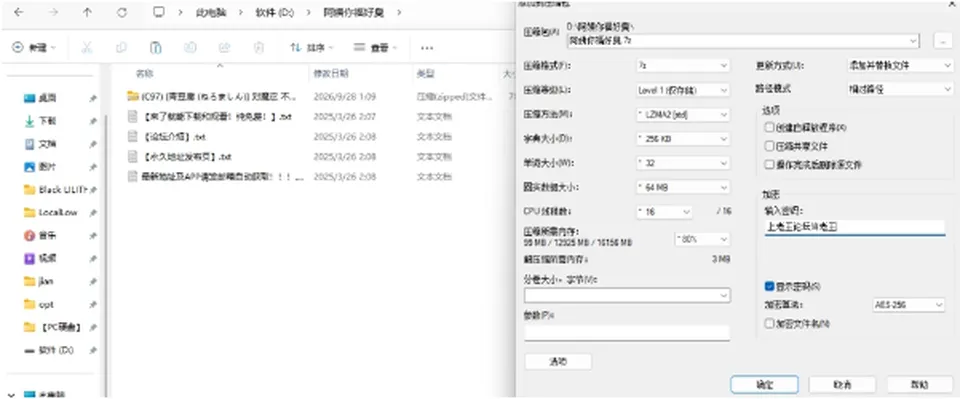This screenshot has width=960, height=399.
Task: Toggle the show password checkbox
Action: pos(770,286)
